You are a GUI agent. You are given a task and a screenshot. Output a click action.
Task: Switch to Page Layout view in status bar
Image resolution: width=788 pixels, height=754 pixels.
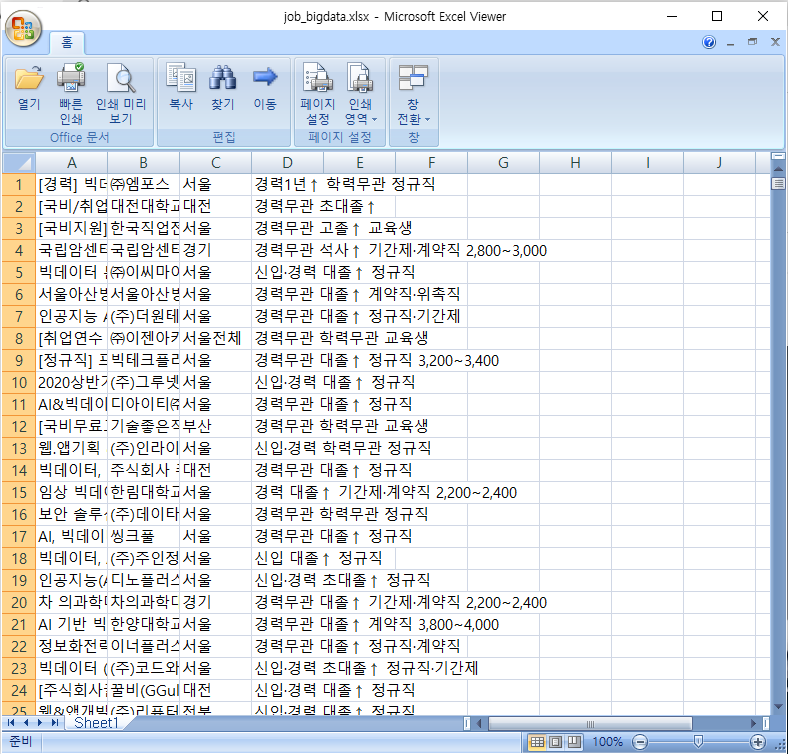[x=555, y=742]
